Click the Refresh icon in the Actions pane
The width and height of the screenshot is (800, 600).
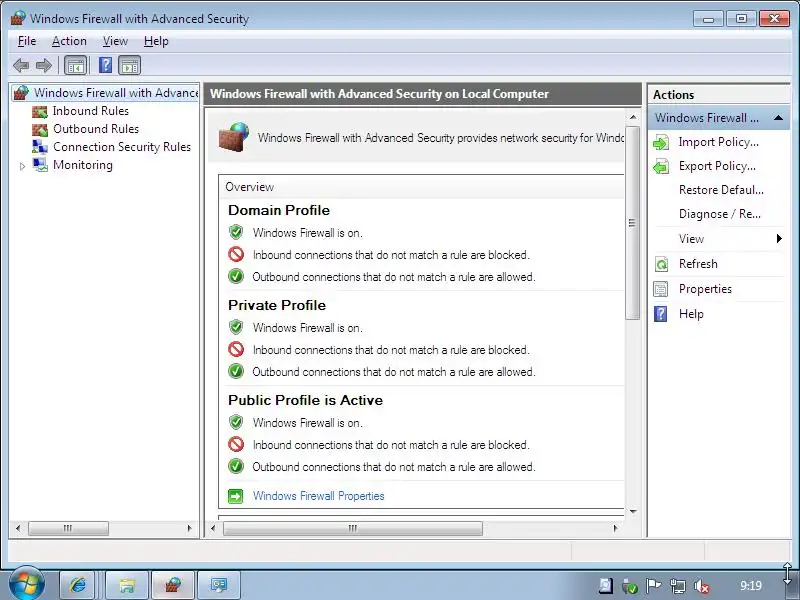coord(661,264)
